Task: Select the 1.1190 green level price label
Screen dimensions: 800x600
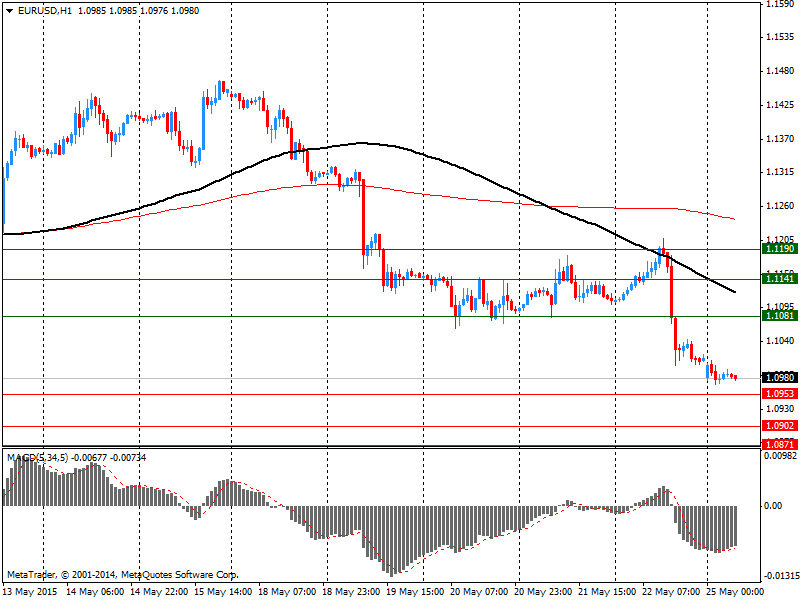Action: click(780, 249)
